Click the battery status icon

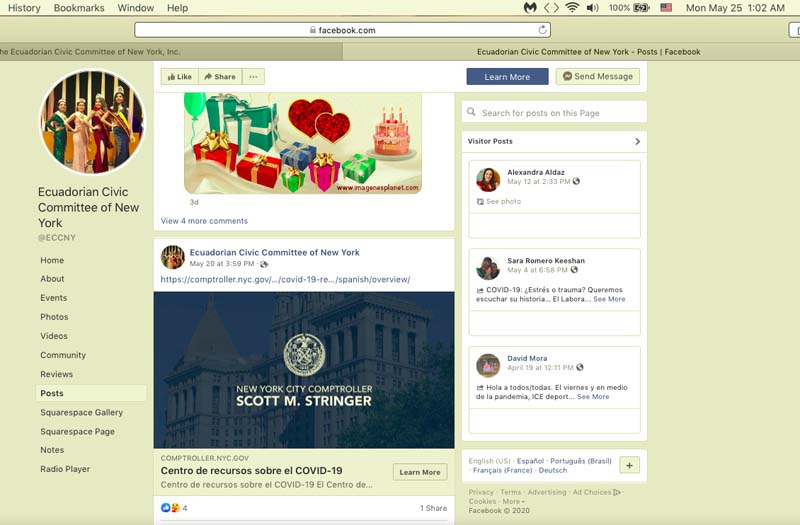pos(641,8)
